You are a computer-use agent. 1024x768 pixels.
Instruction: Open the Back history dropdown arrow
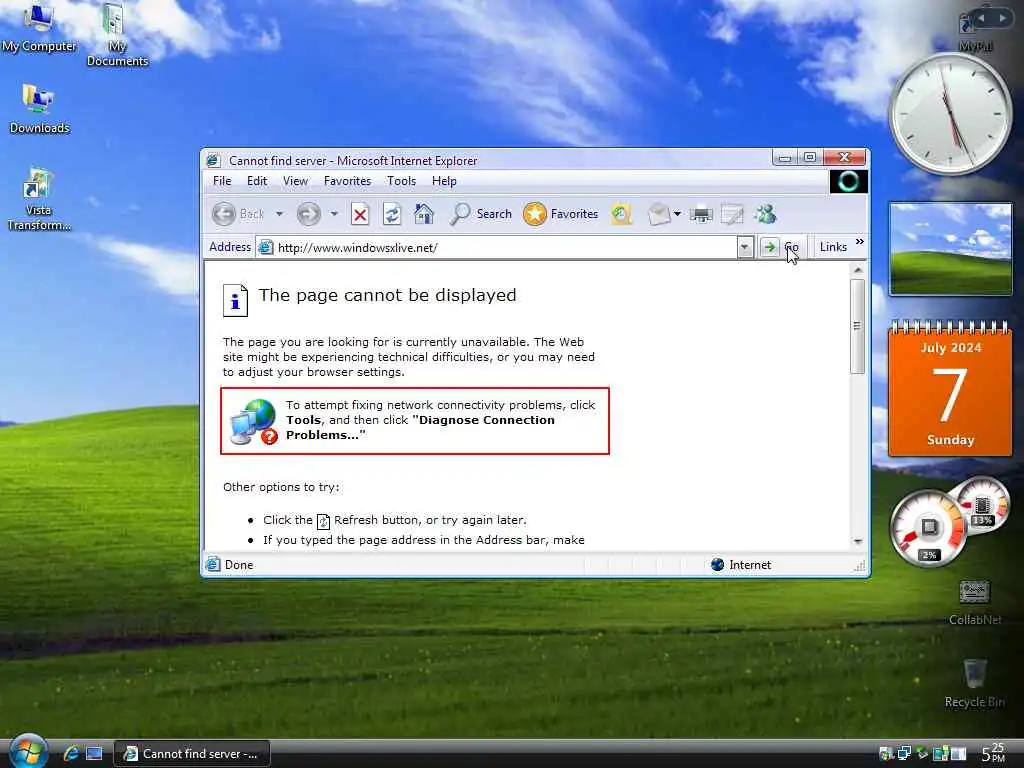pos(280,214)
